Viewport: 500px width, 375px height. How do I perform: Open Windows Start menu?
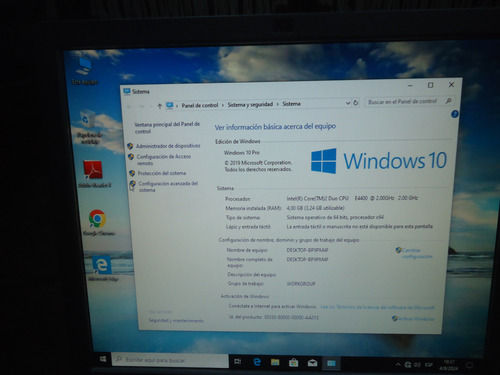coord(103,359)
